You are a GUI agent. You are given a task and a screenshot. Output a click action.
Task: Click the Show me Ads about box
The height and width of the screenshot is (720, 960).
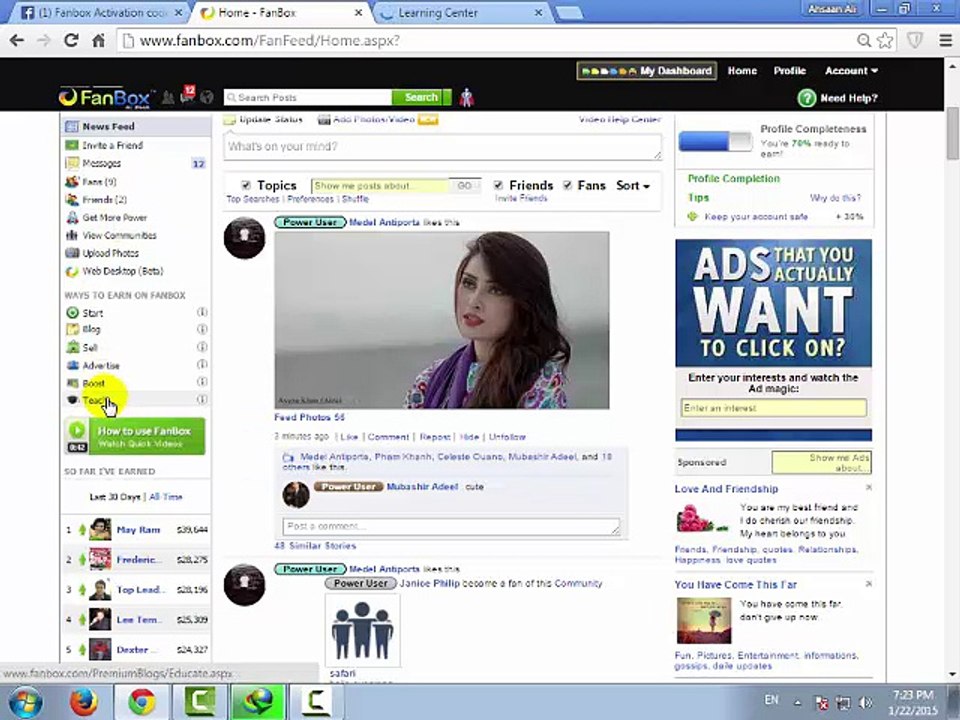point(821,462)
